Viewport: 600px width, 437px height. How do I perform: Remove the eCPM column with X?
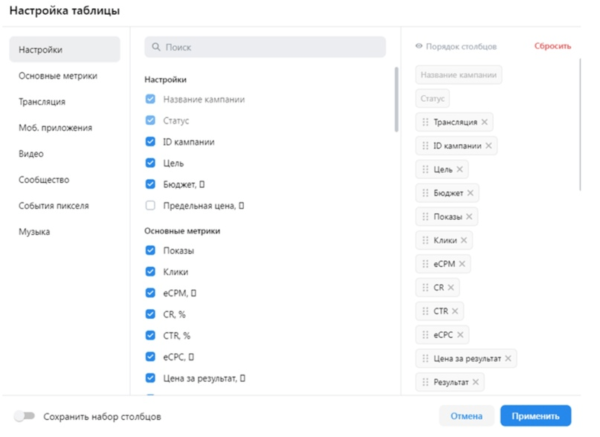click(463, 264)
